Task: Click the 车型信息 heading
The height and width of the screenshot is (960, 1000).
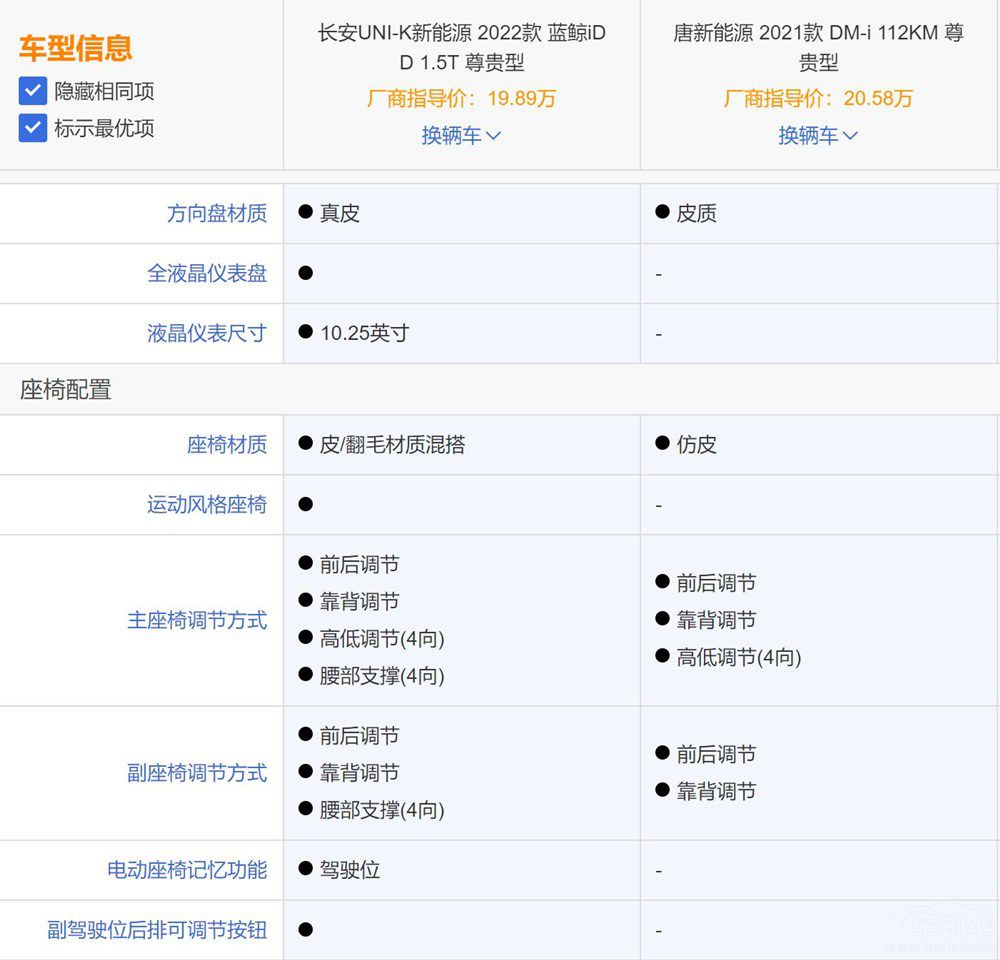Action: 75,48
